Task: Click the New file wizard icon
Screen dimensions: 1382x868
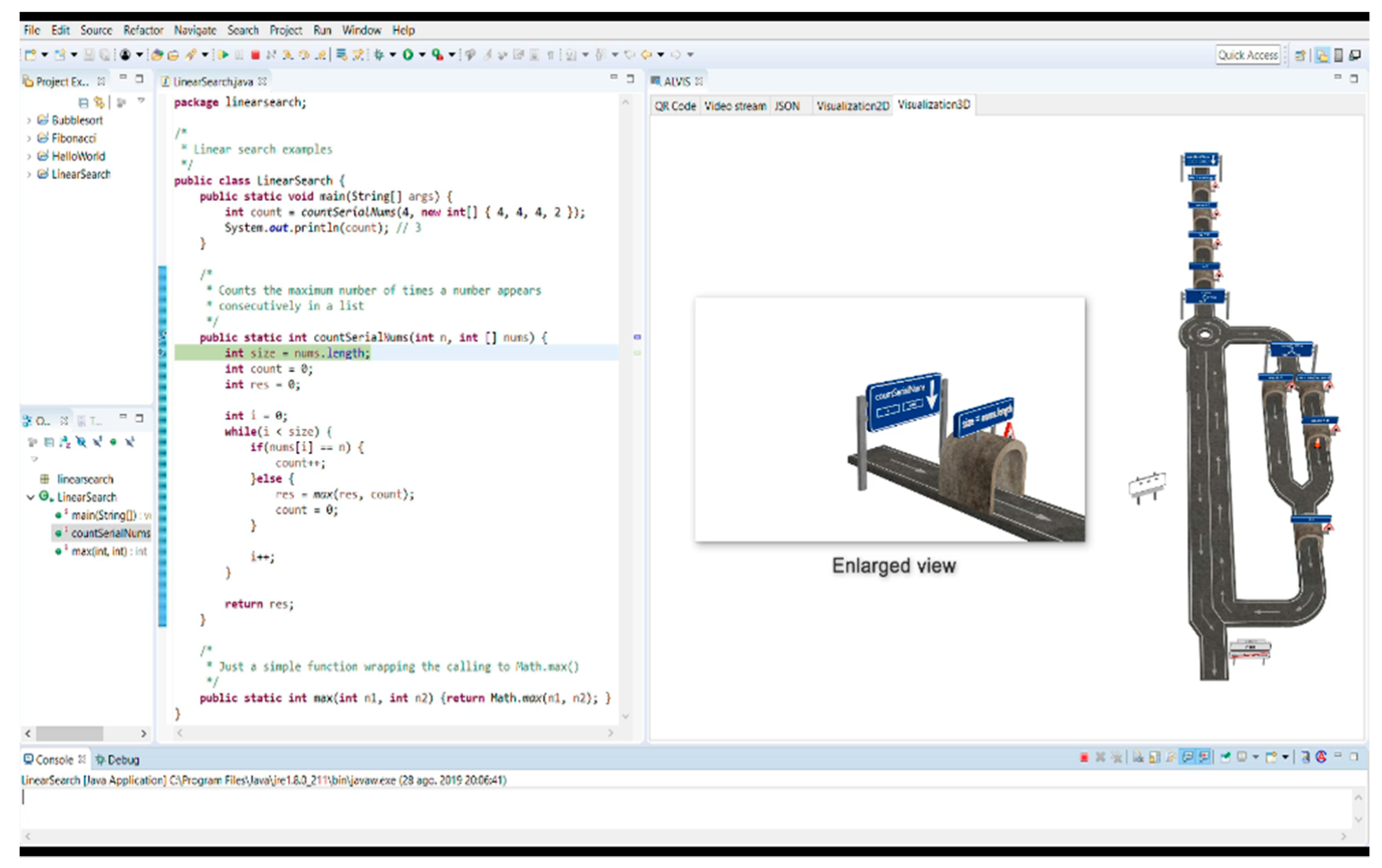Action: (x=30, y=55)
